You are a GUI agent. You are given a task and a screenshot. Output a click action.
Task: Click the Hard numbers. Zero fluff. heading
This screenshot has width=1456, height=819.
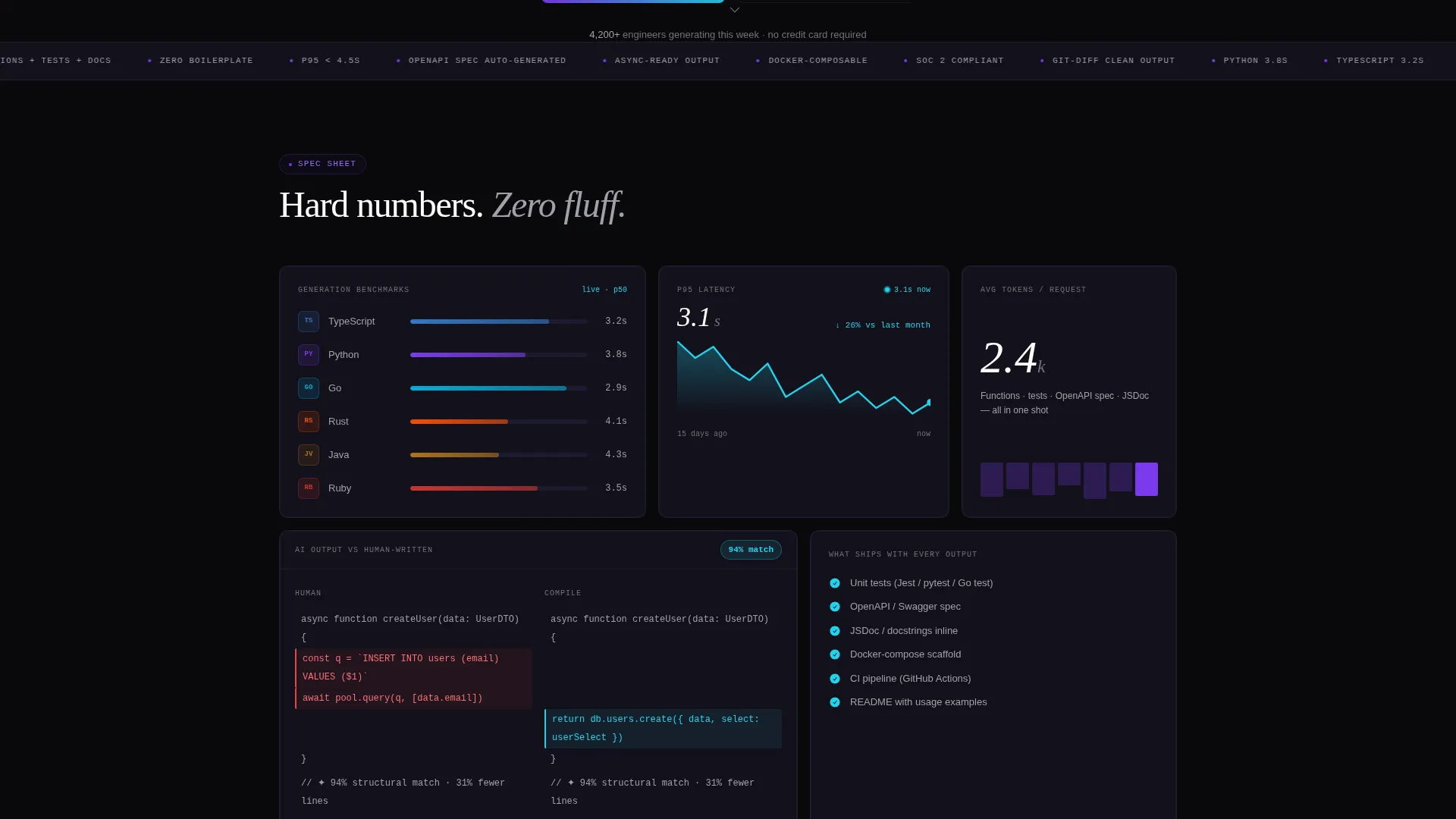pyautogui.click(x=452, y=206)
